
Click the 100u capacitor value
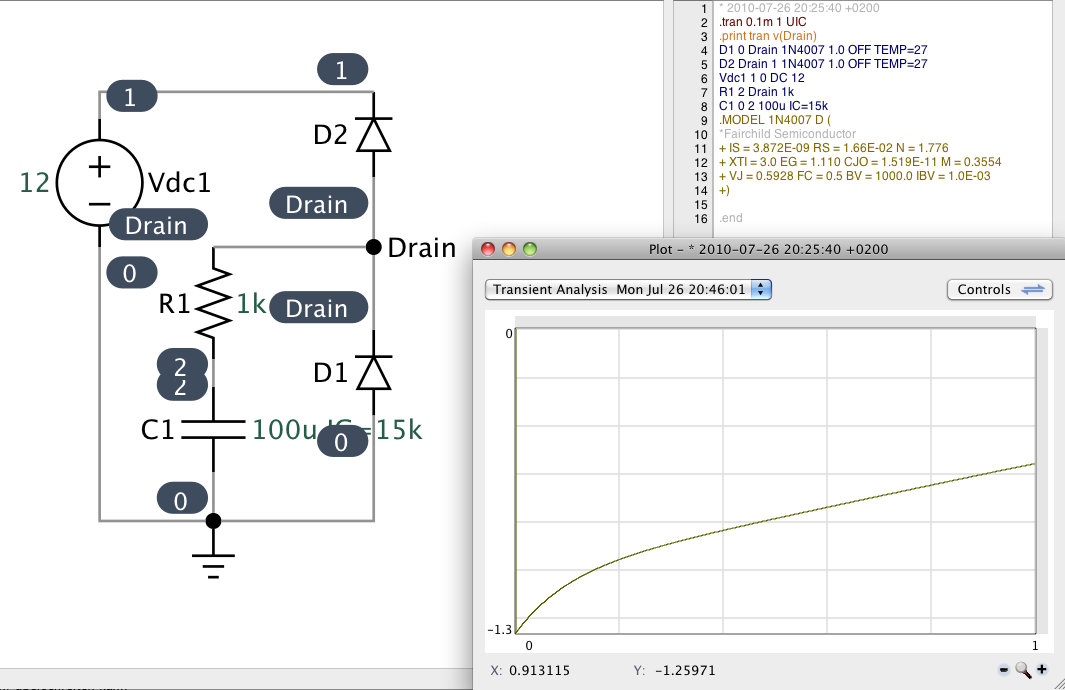point(285,429)
